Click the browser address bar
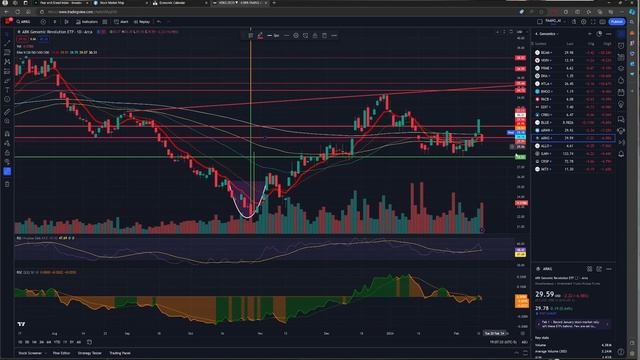 (x=278, y=12)
